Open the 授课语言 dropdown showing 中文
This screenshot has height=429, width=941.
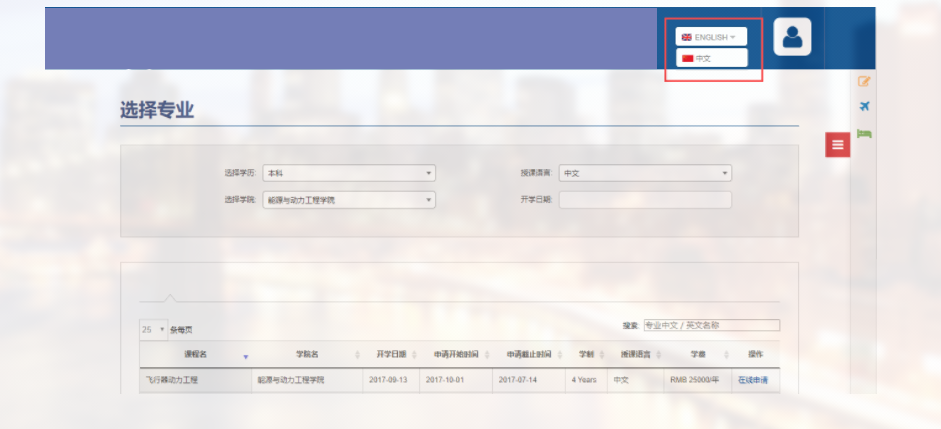click(645, 173)
